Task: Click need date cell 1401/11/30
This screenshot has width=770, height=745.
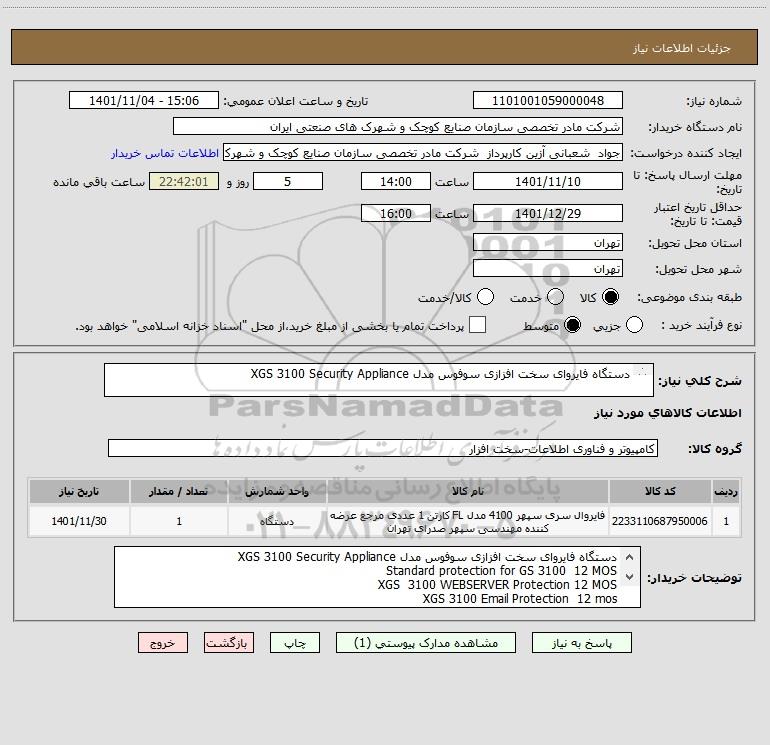Action: 79,521
